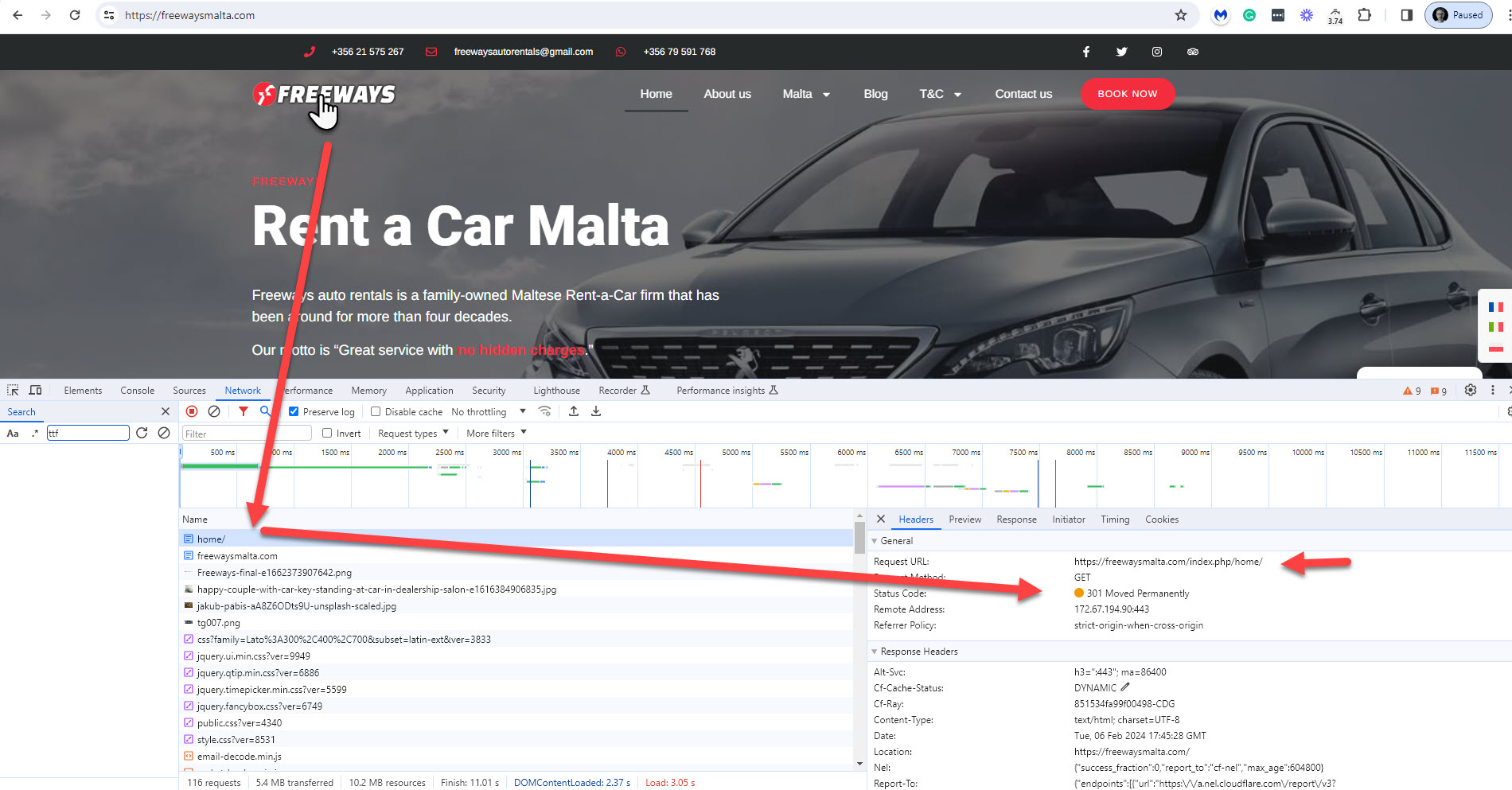The width and height of the screenshot is (1512, 790).
Task: Click the Freeways logo
Action: point(324,95)
